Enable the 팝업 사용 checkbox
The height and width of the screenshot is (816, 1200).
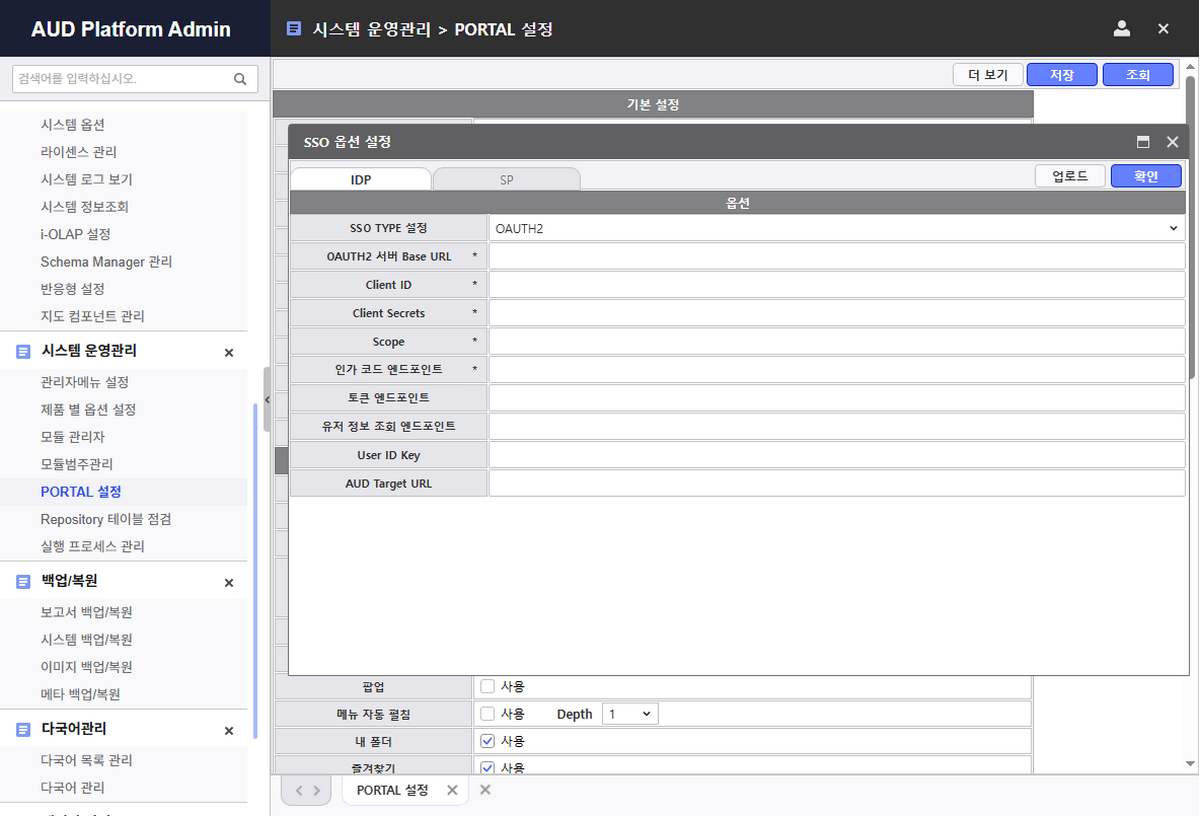pos(488,687)
